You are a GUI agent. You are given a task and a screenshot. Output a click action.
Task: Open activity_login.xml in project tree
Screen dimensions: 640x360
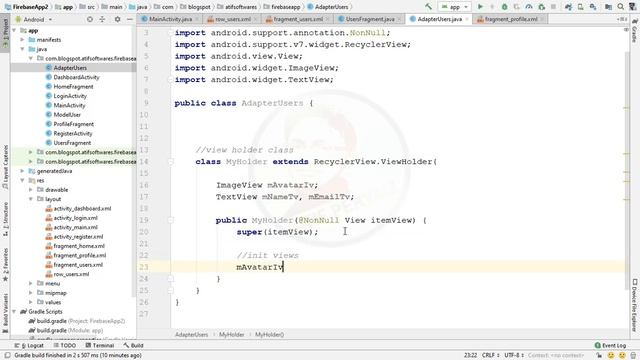[x=76, y=218]
